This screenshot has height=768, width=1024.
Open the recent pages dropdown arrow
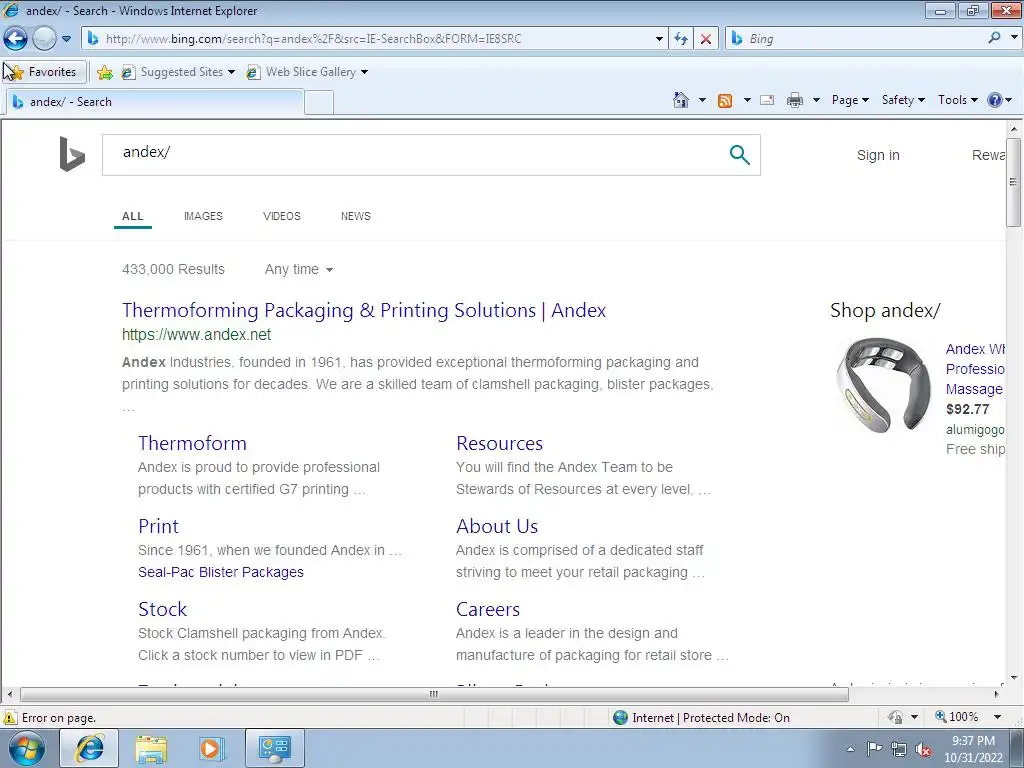coord(66,39)
